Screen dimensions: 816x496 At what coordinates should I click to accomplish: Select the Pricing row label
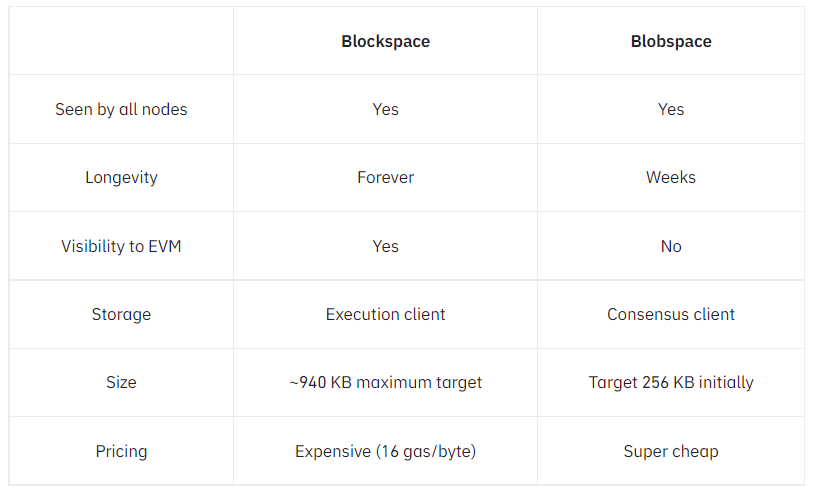click(x=121, y=451)
